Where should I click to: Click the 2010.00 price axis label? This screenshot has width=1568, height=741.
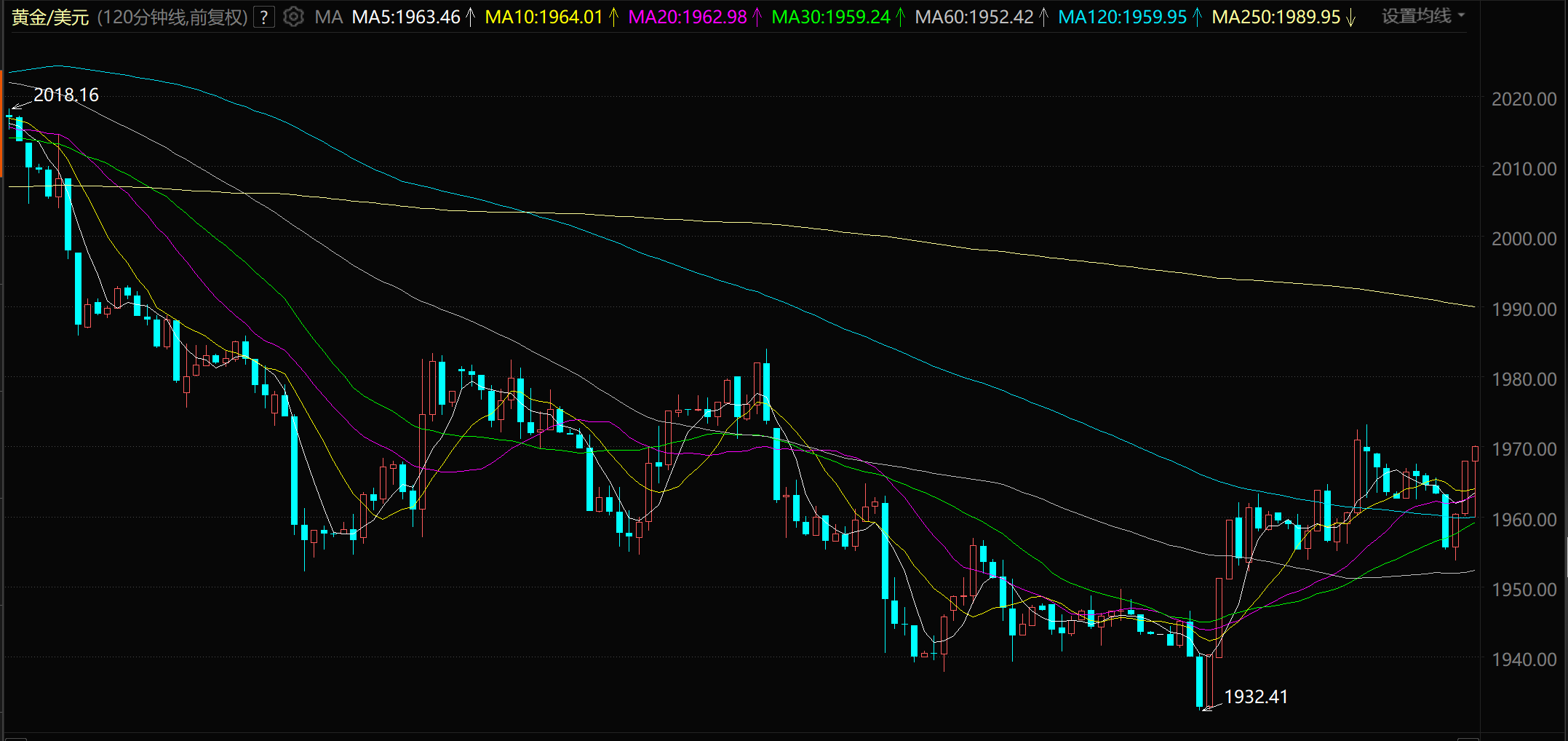pyautogui.click(x=1524, y=169)
